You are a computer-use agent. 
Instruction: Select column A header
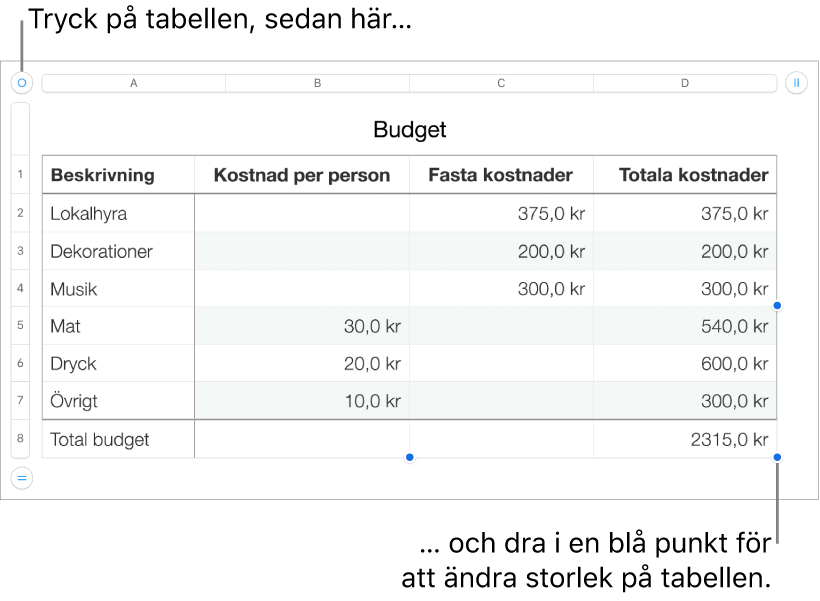click(134, 83)
